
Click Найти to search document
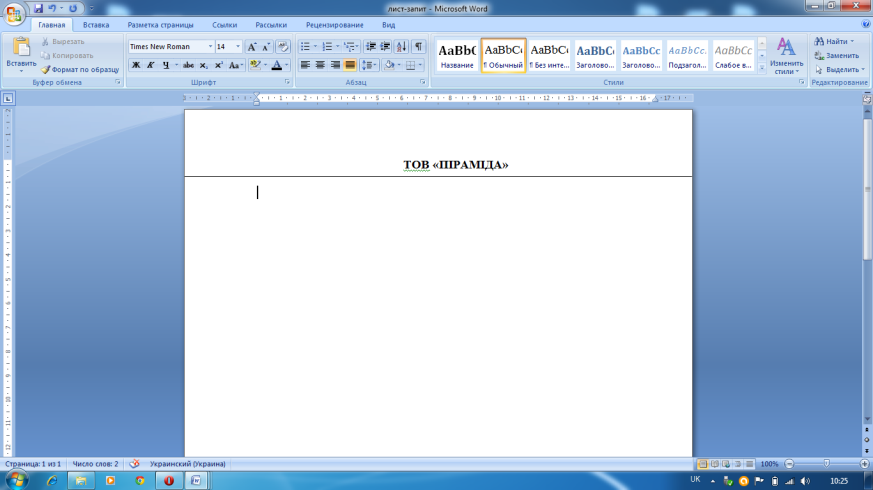[834, 42]
